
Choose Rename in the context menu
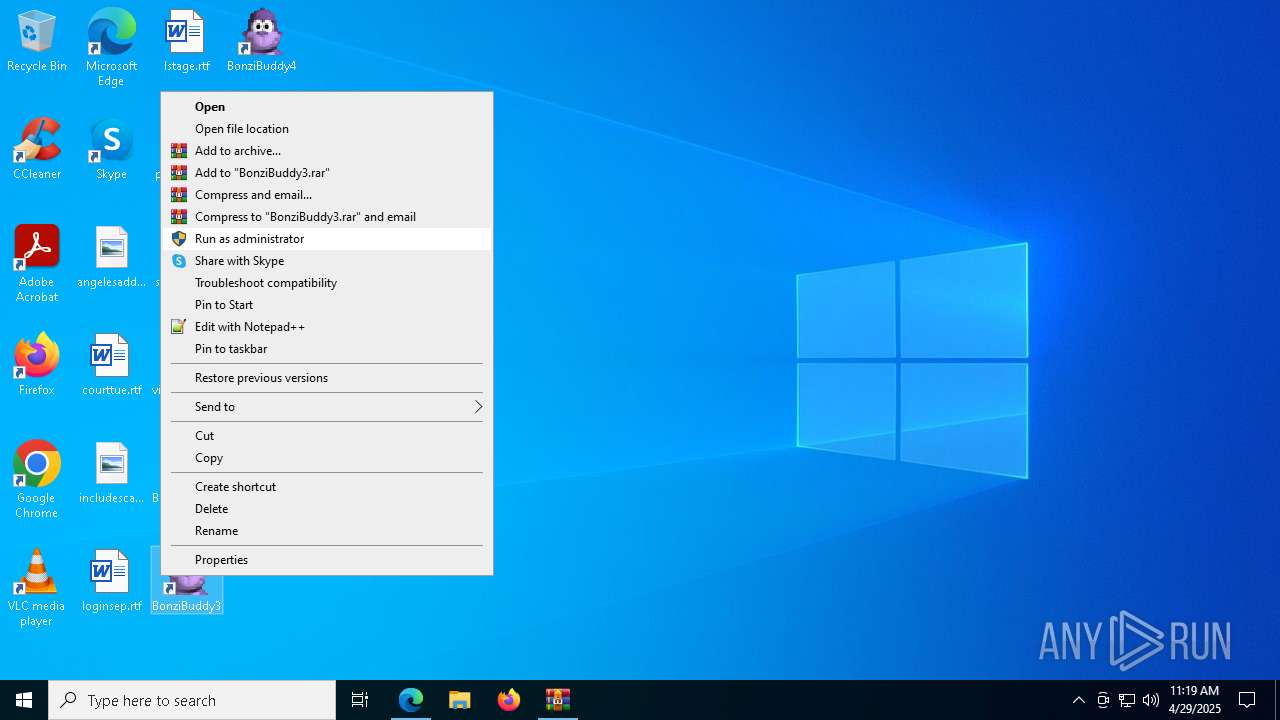click(327, 531)
